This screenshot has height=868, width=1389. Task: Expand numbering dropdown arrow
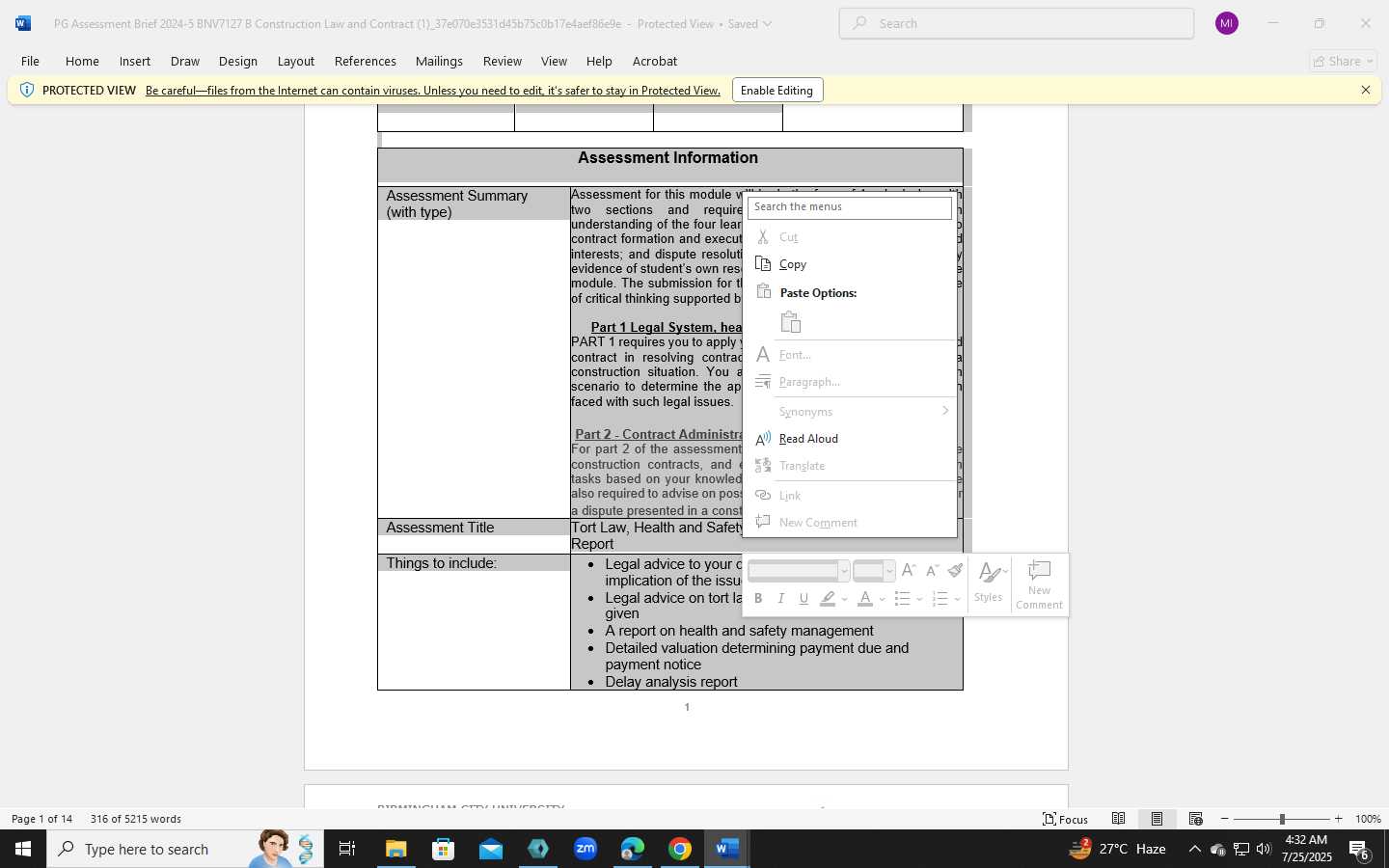pyautogui.click(x=957, y=599)
